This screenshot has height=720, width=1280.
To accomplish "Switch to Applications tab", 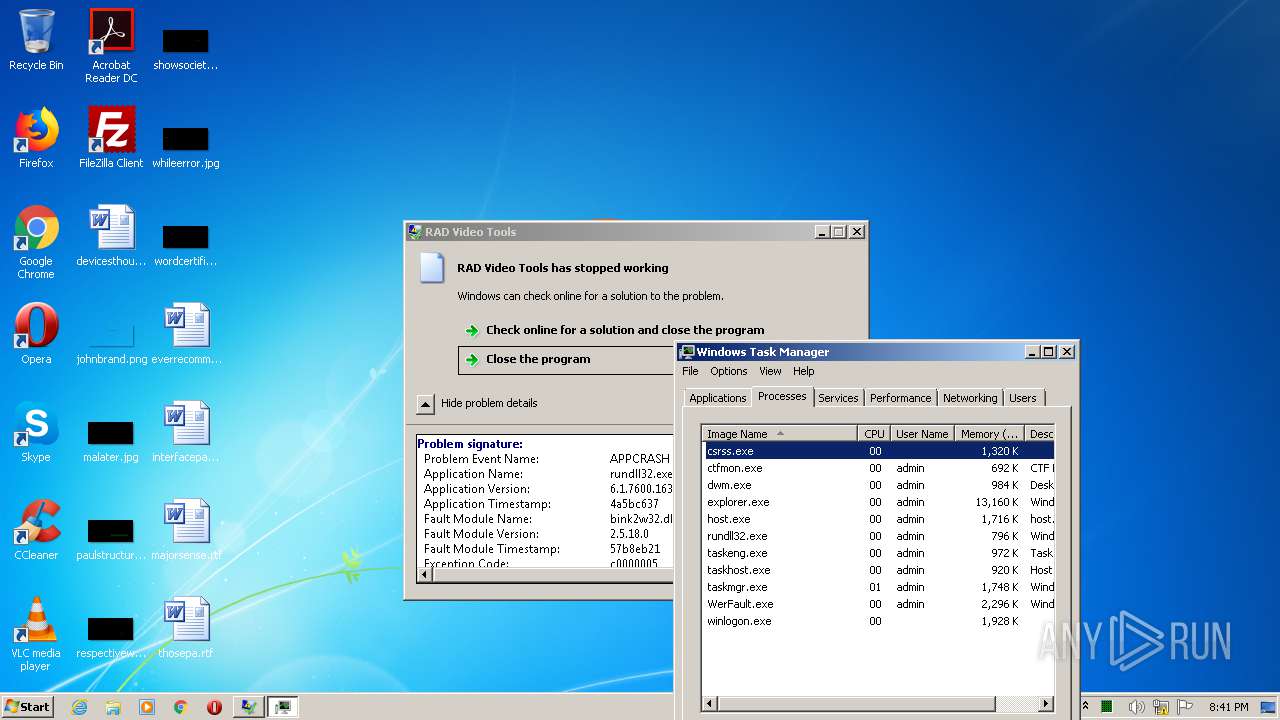I will (718, 398).
